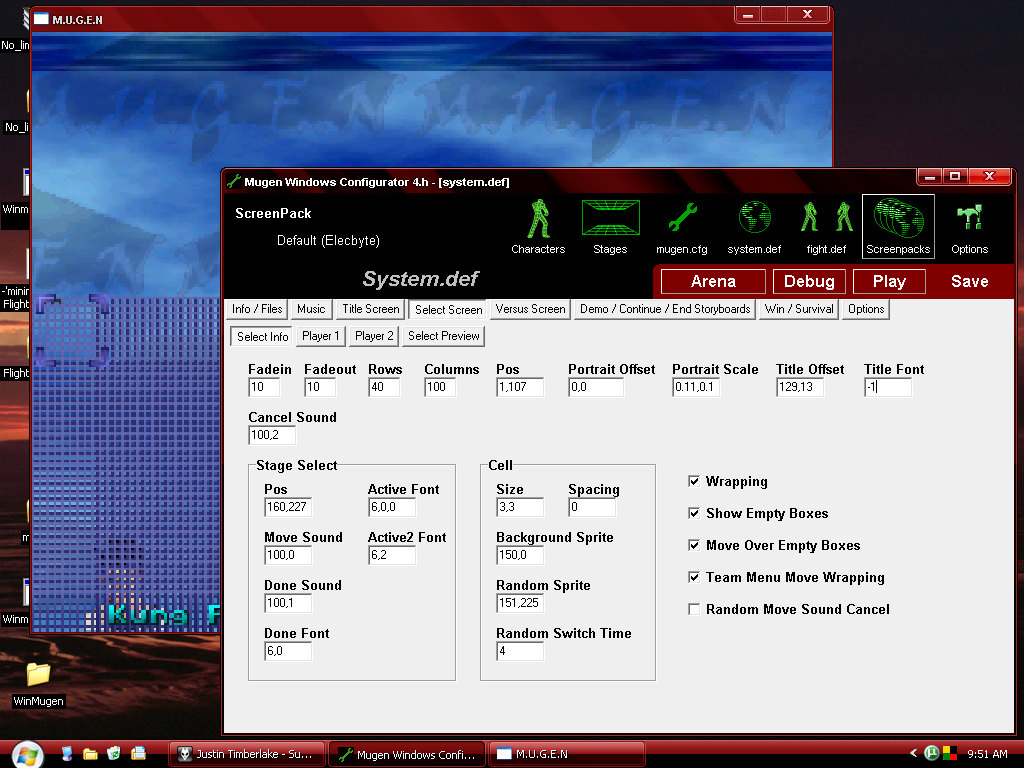Click Stage Select Pos field
This screenshot has height=768, width=1024.
pyautogui.click(x=288, y=507)
